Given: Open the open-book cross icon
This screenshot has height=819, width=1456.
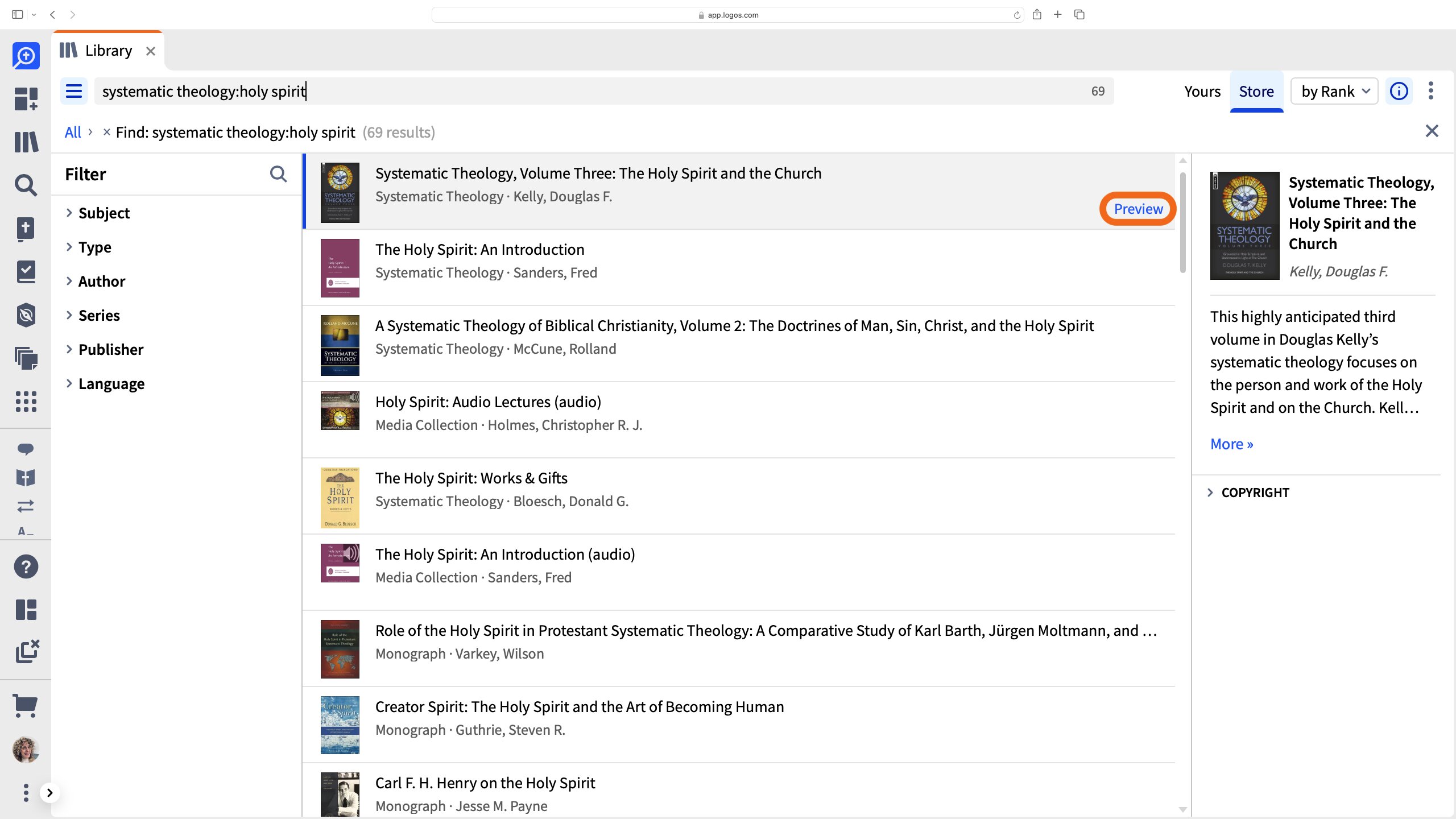Looking at the screenshot, I should 26,478.
